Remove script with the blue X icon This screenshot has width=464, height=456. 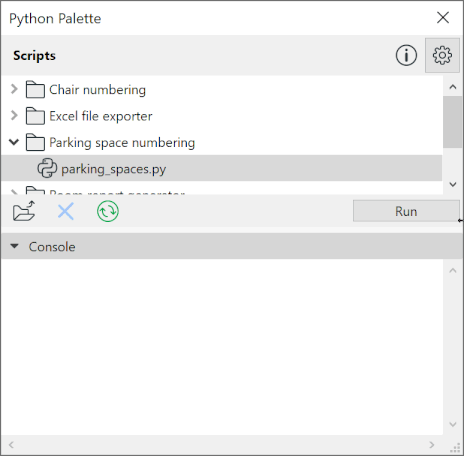(x=66, y=211)
